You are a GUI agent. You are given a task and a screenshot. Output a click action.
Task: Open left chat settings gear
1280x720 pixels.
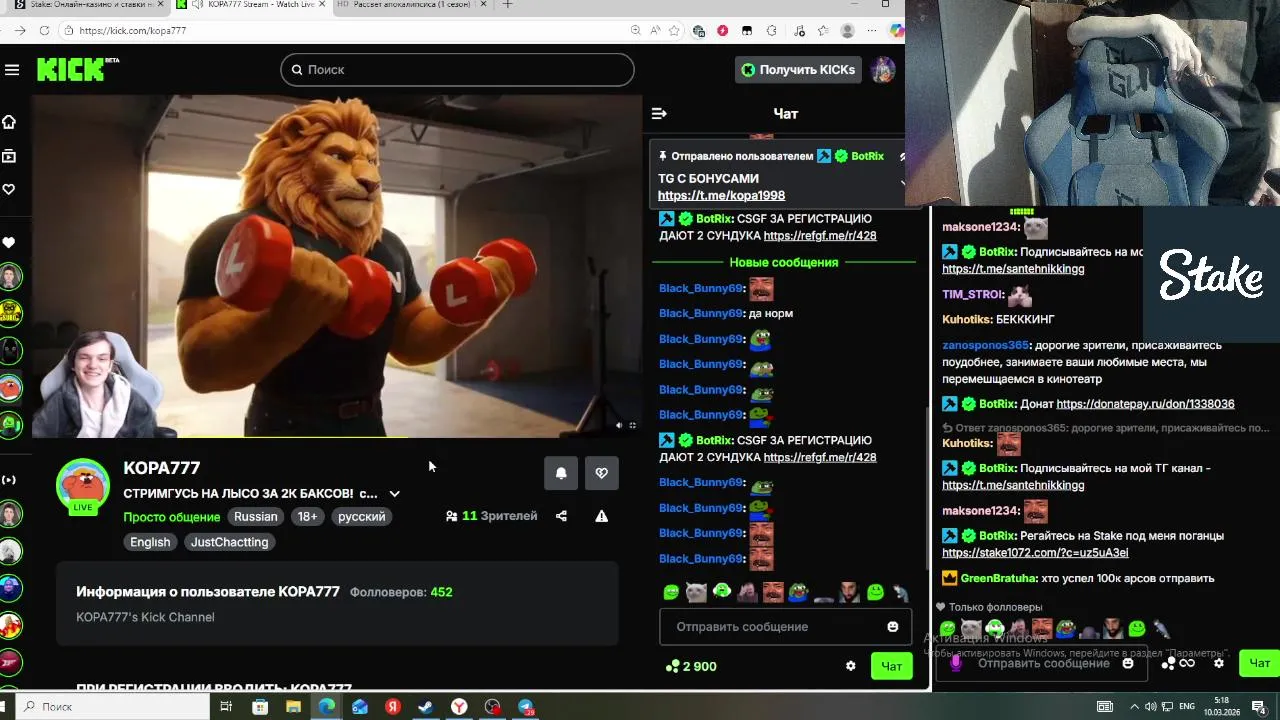click(850, 666)
